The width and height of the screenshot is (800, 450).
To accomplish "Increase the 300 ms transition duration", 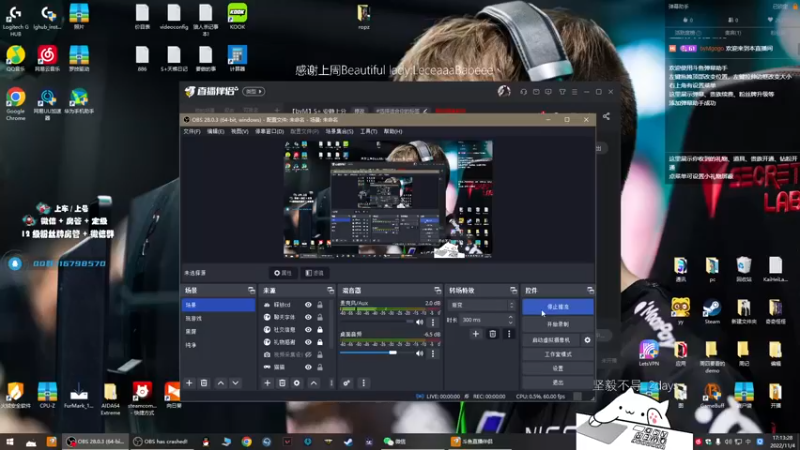I will coord(510,317).
